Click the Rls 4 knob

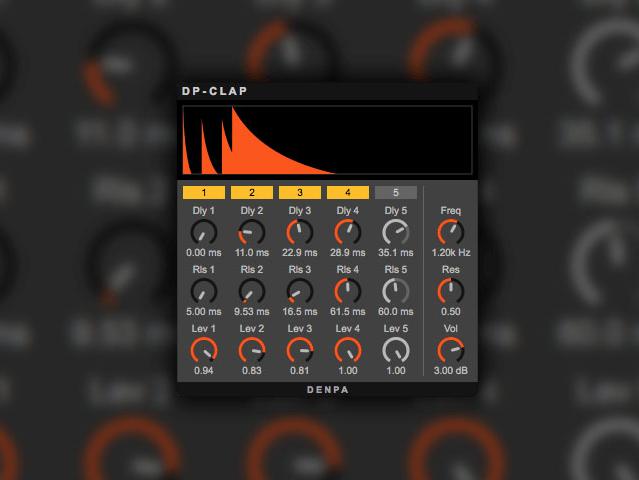coord(348,292)
